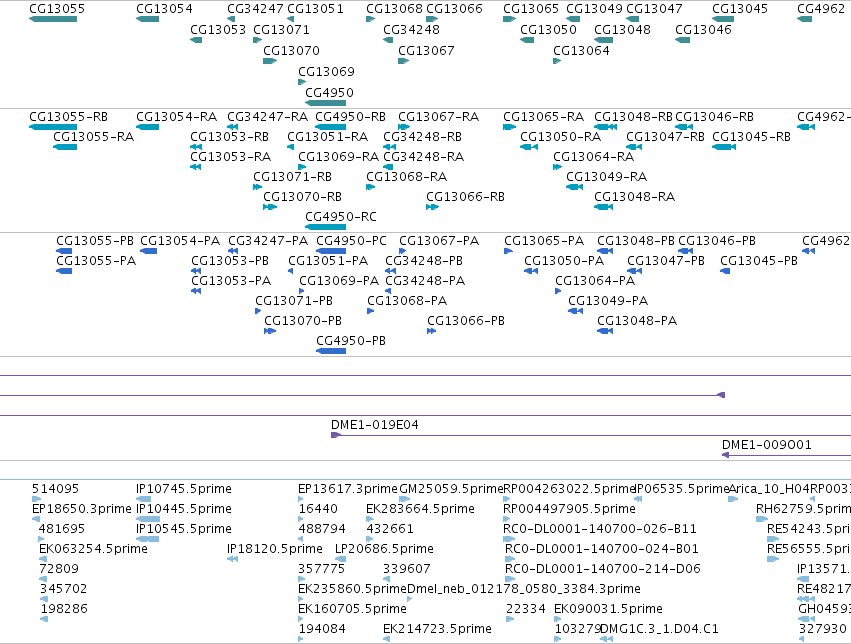Select the EP18650.3prime EST label
The image size is (851, 644).
[x=82, y=509]
